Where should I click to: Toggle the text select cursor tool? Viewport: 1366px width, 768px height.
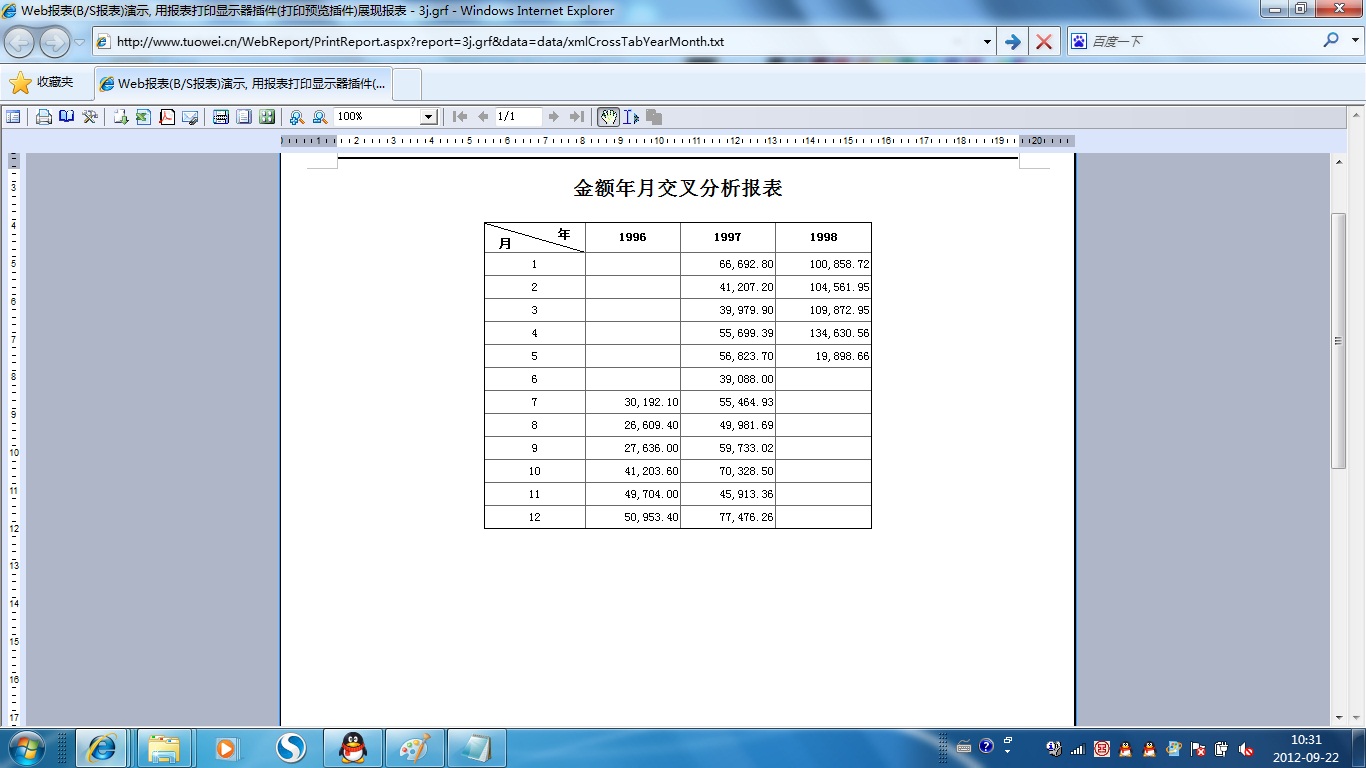click(631, 117)
